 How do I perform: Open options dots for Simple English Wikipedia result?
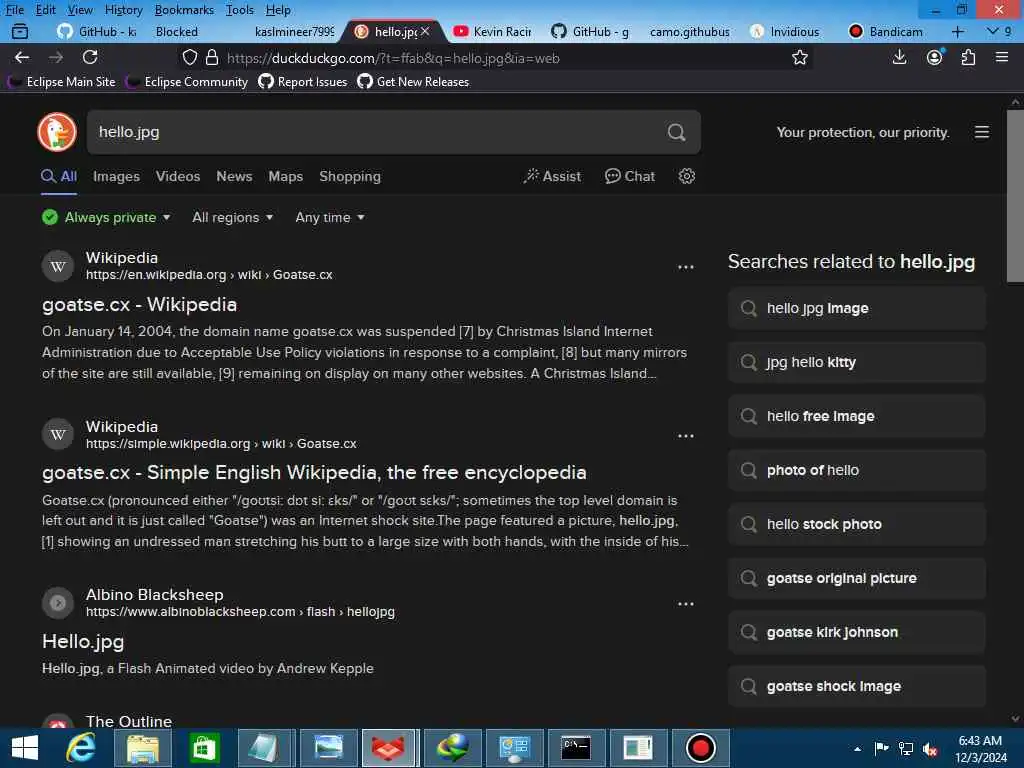[x=686, y=436]
